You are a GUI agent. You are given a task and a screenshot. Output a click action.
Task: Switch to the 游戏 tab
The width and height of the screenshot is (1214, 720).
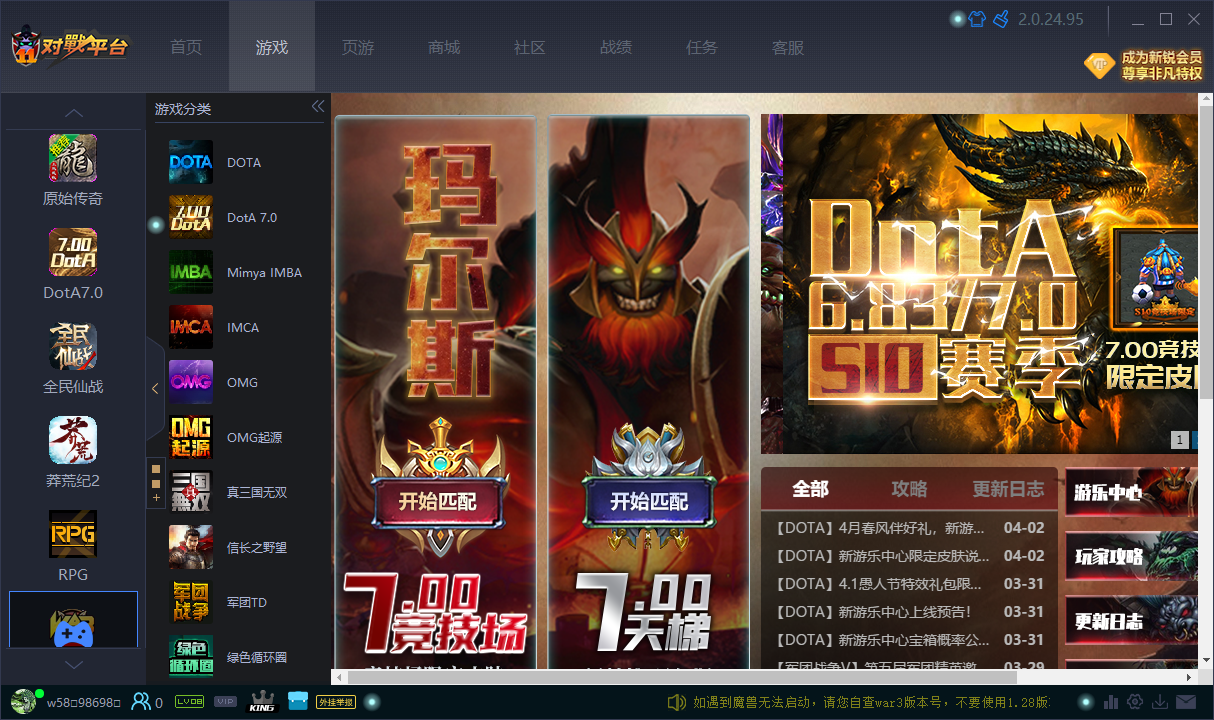[x=272, y=47]
